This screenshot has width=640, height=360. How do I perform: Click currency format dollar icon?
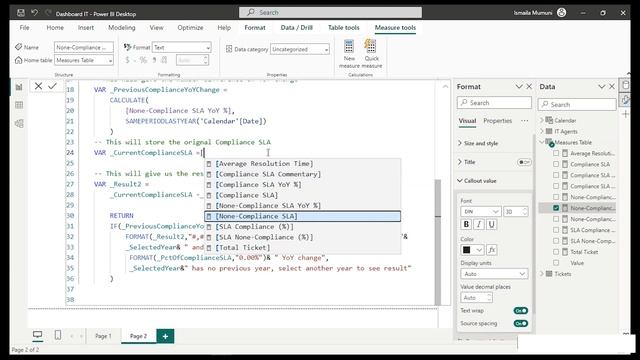point(127,60)
